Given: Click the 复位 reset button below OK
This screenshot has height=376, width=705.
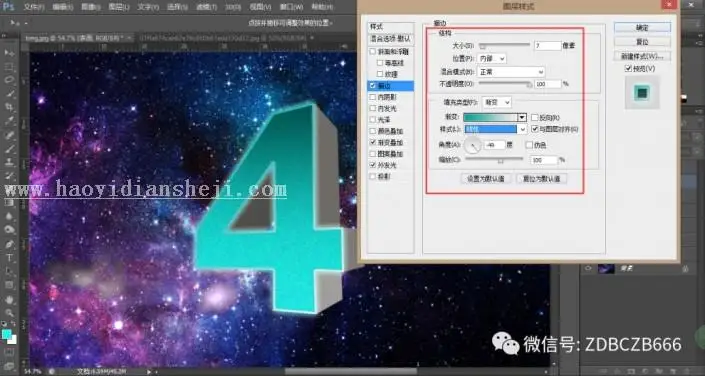Looking at the screenshot, I should [642, 42].
